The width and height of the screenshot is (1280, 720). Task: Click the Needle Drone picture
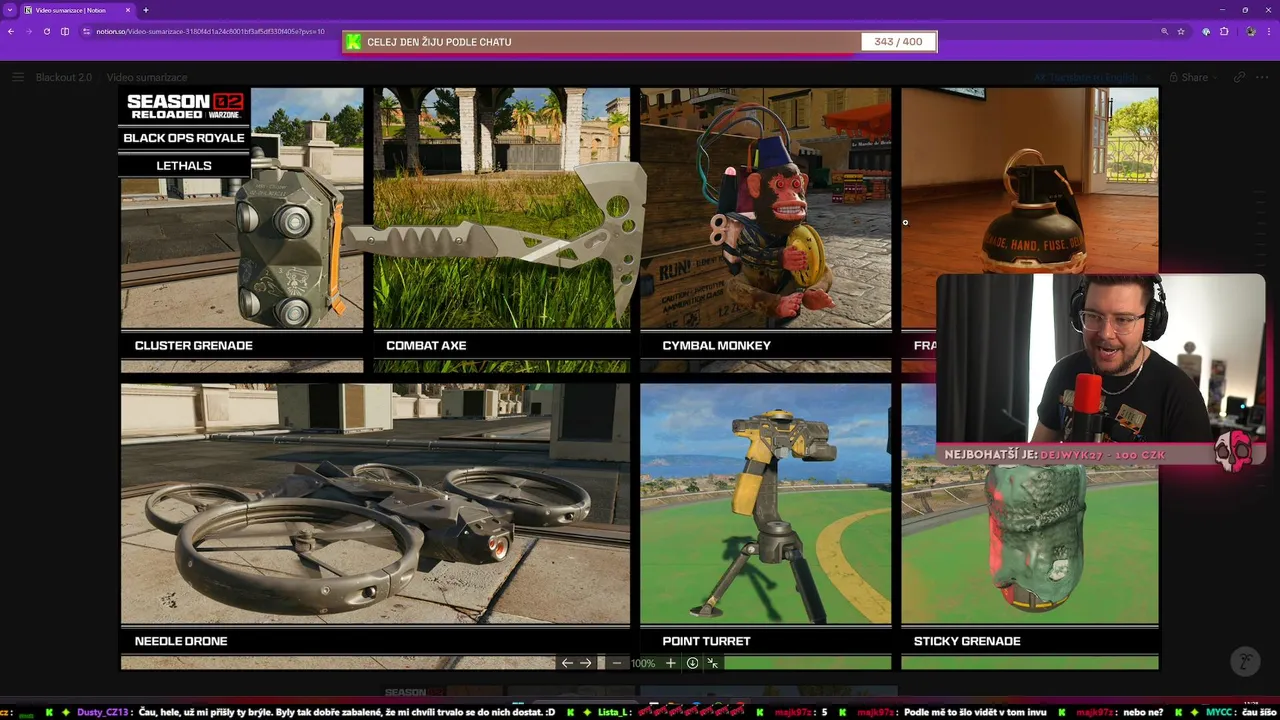pos(376,504)
